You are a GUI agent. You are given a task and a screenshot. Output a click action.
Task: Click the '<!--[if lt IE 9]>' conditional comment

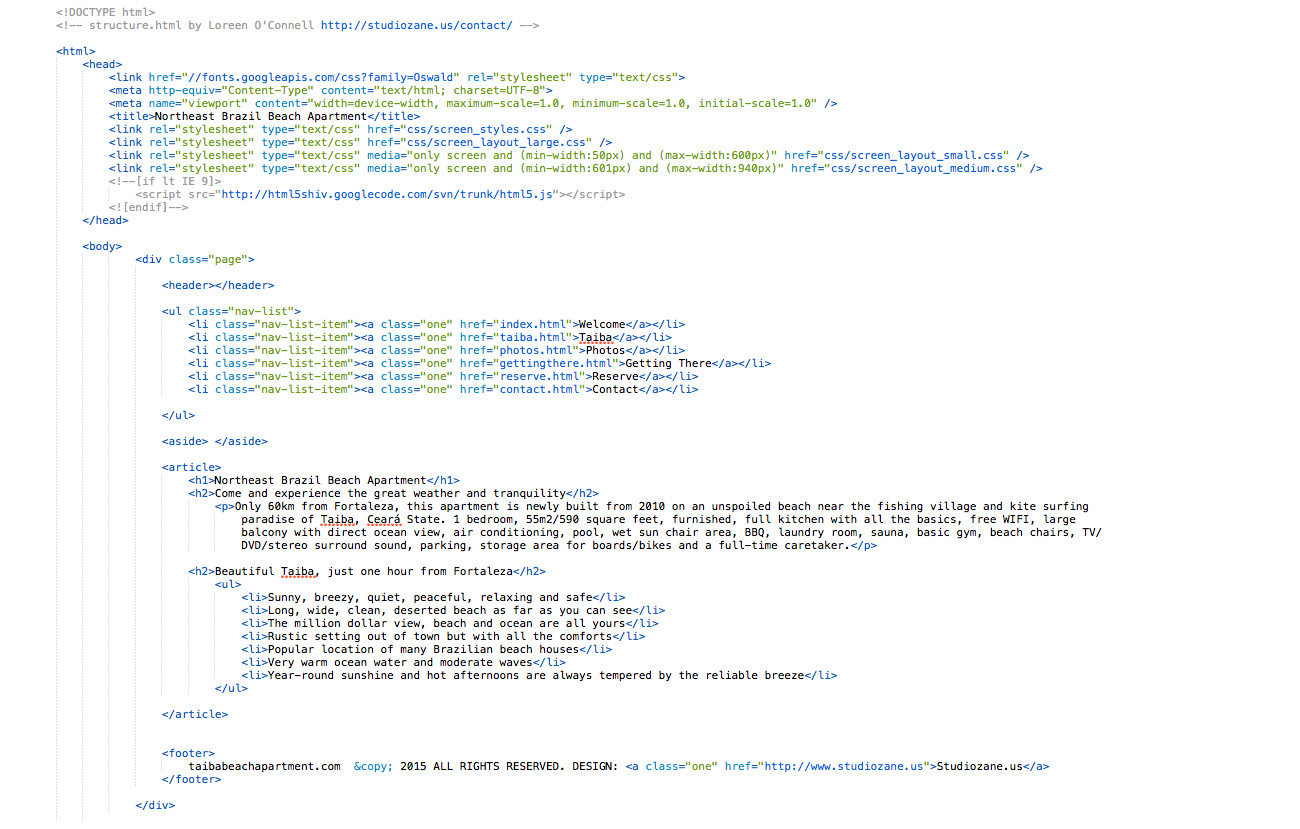[x=165, y=181]
